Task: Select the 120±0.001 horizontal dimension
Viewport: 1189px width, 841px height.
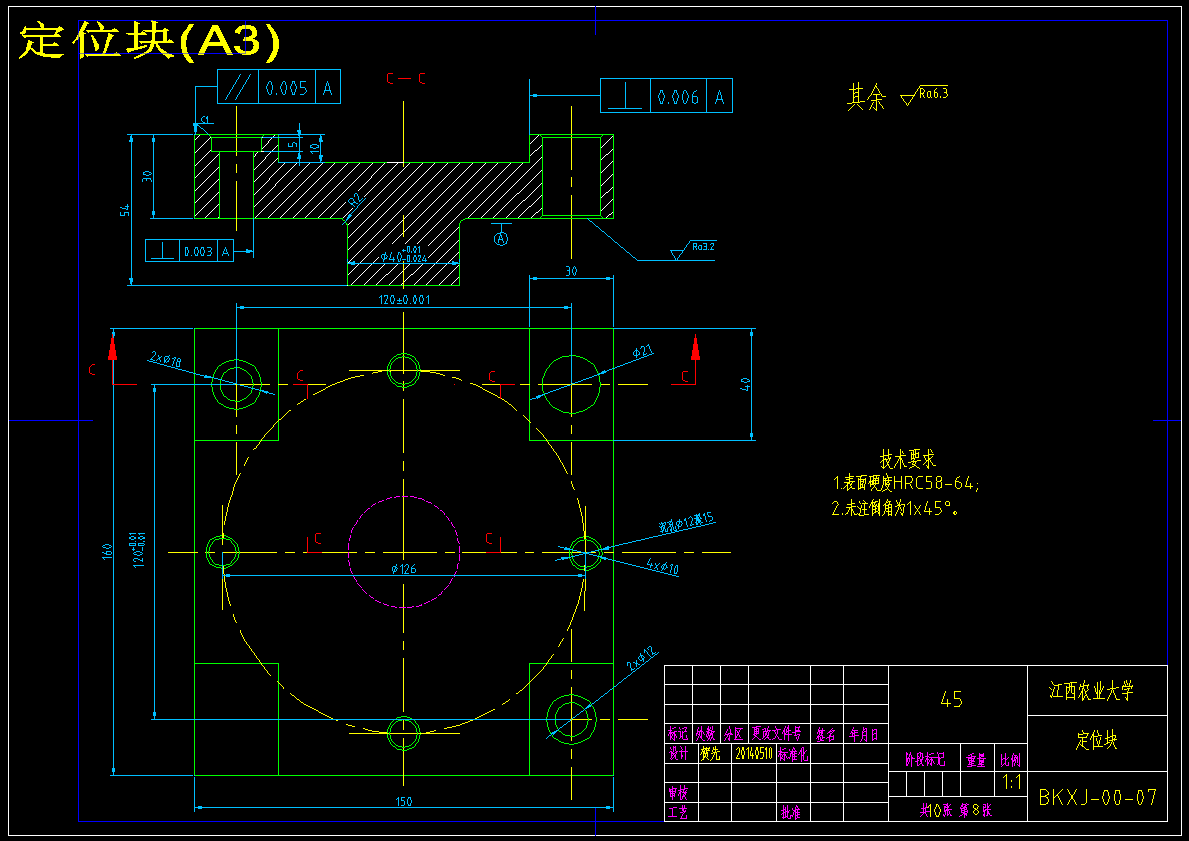Action: [x=404, y=300]
